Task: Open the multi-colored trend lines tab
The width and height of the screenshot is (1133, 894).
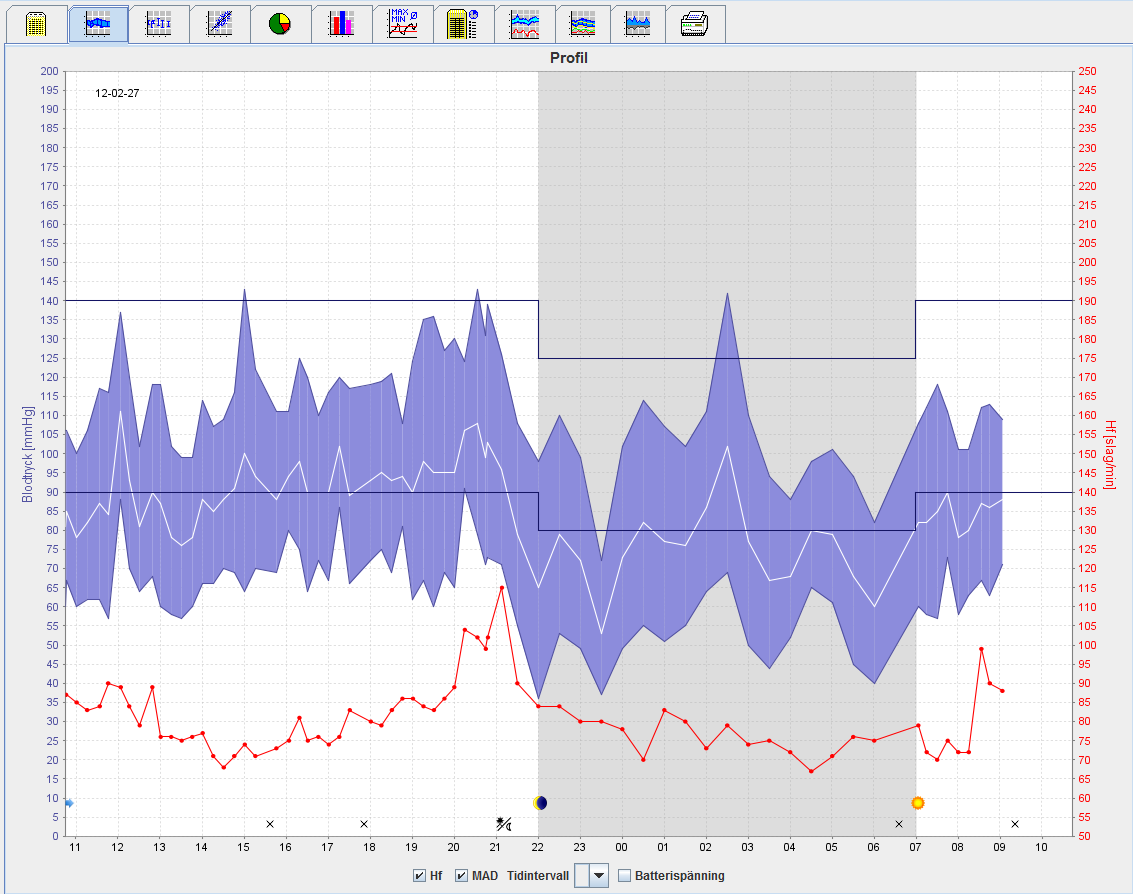Action: (x=583, y=24)
